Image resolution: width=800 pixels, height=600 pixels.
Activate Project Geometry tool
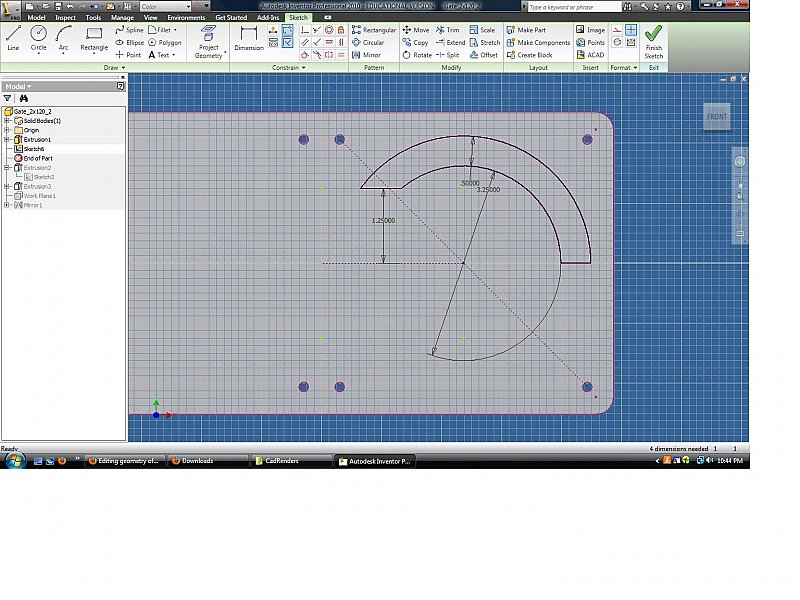click(x=208, y=42)
